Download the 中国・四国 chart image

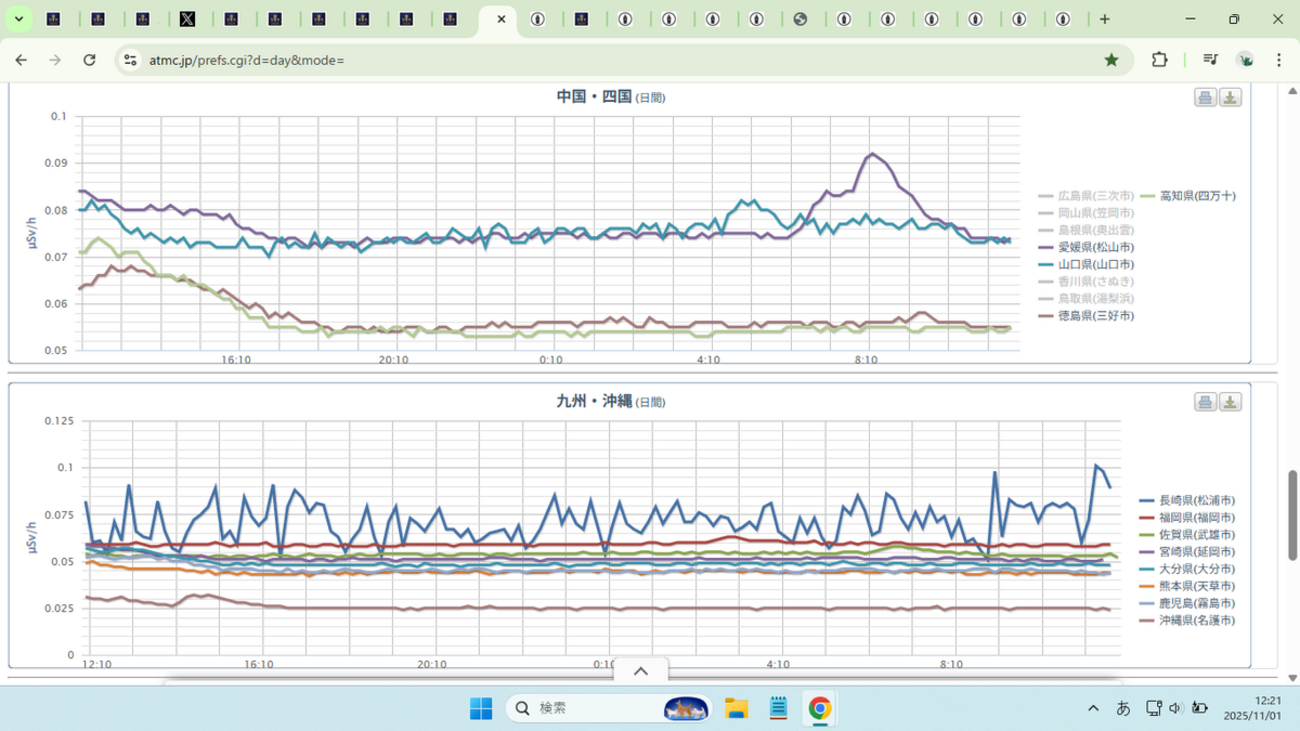[x=1230, y=97]
